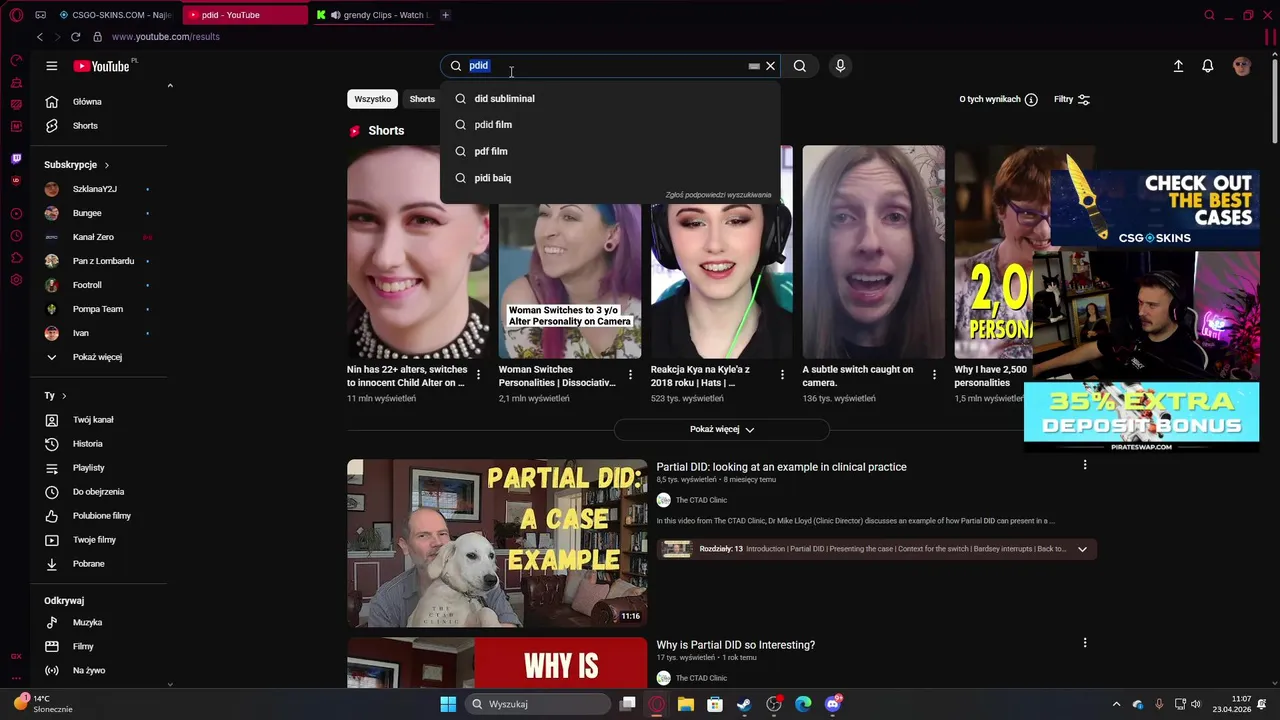Open Steam from the taskbar
This screenshot has height=720, width=1280.
tap(744, 704)
